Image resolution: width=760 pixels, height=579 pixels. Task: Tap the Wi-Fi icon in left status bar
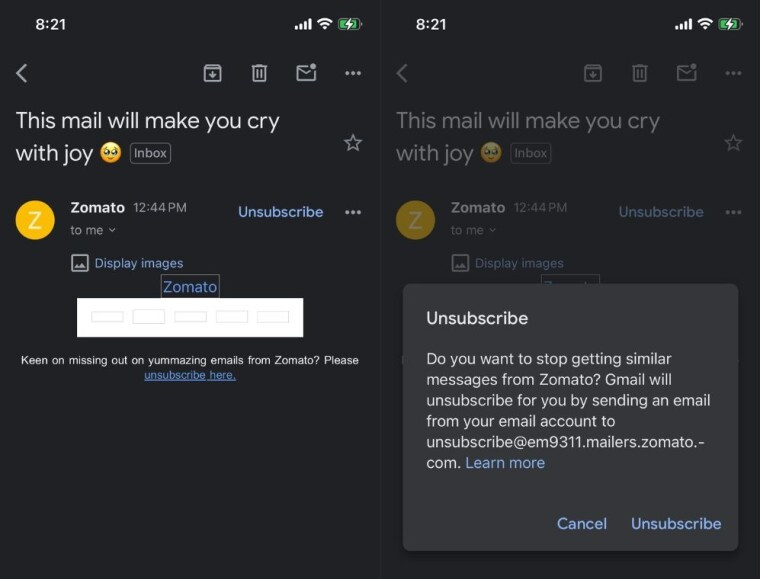click(x=324, y=24)
